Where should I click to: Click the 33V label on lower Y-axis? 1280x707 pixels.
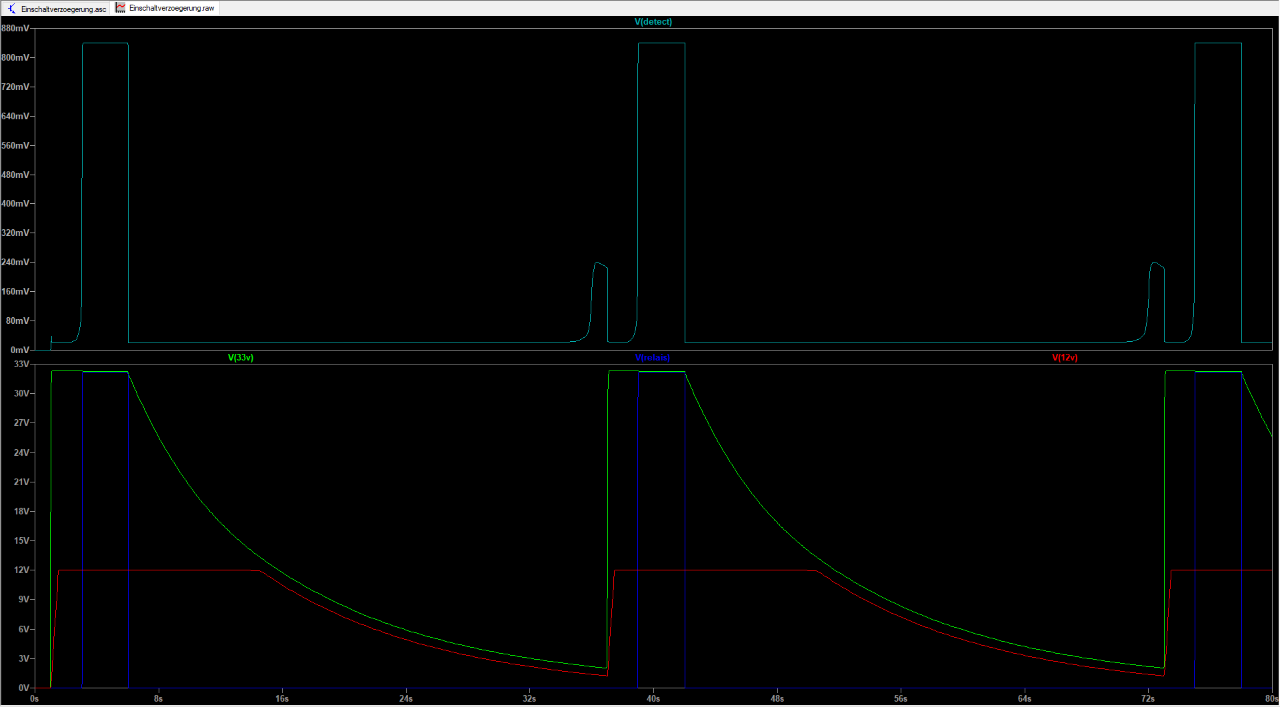22,364
